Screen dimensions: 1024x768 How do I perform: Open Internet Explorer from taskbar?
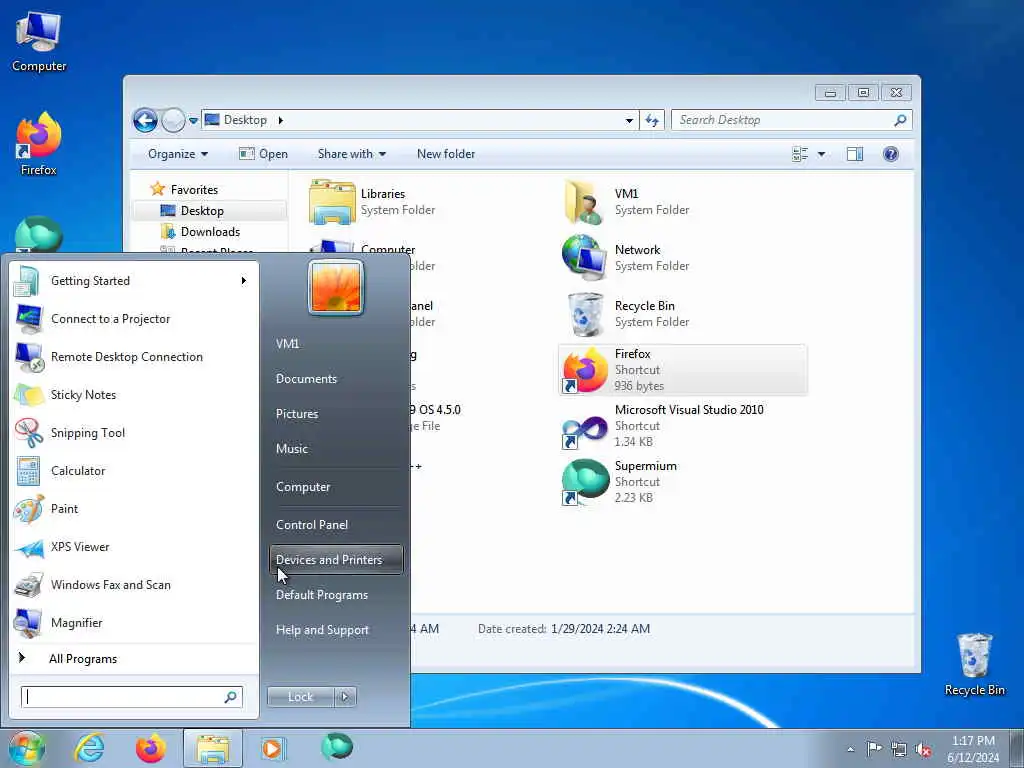point(89,748)
